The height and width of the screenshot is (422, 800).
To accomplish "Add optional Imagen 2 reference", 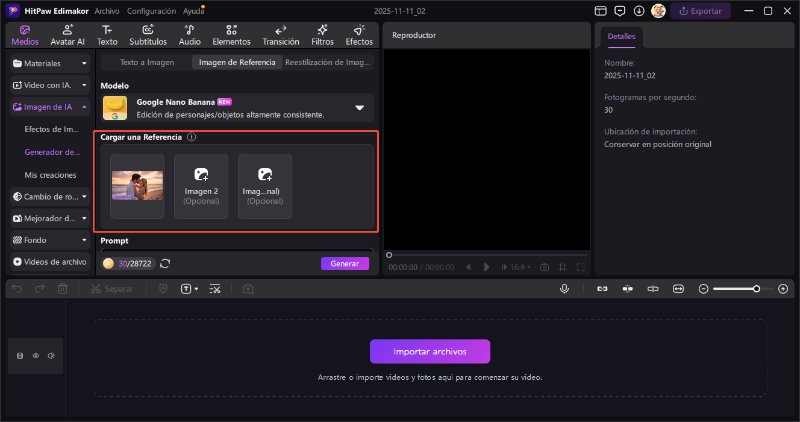I will pos(201,186).
